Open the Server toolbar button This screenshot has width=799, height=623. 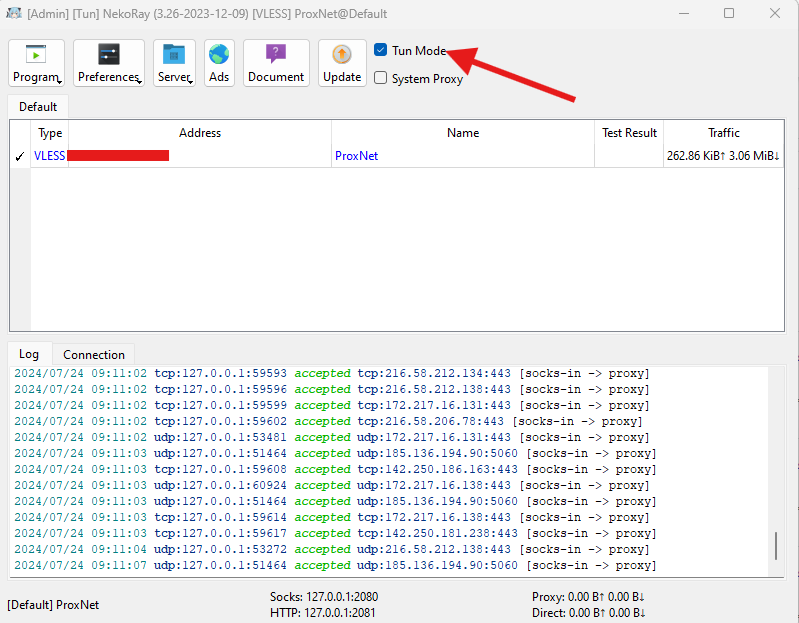pos(174,63)
